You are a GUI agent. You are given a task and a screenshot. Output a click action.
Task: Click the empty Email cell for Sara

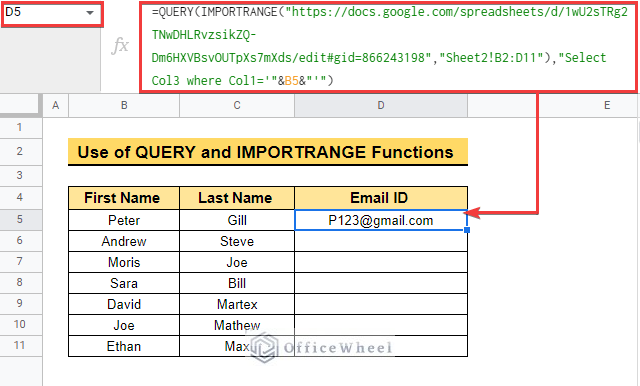click(x=381, y=283)
